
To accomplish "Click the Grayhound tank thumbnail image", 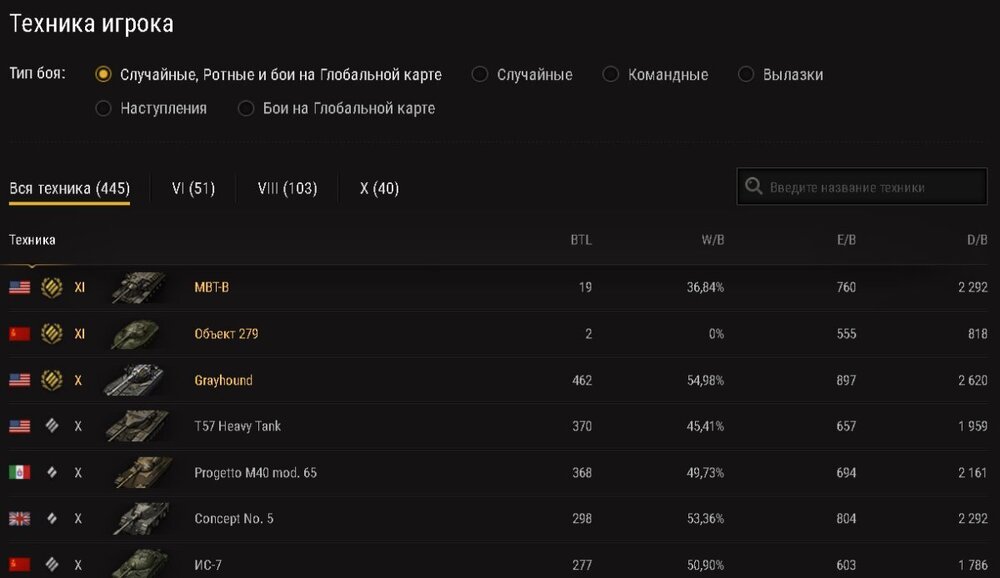I will tap(137, 380).
